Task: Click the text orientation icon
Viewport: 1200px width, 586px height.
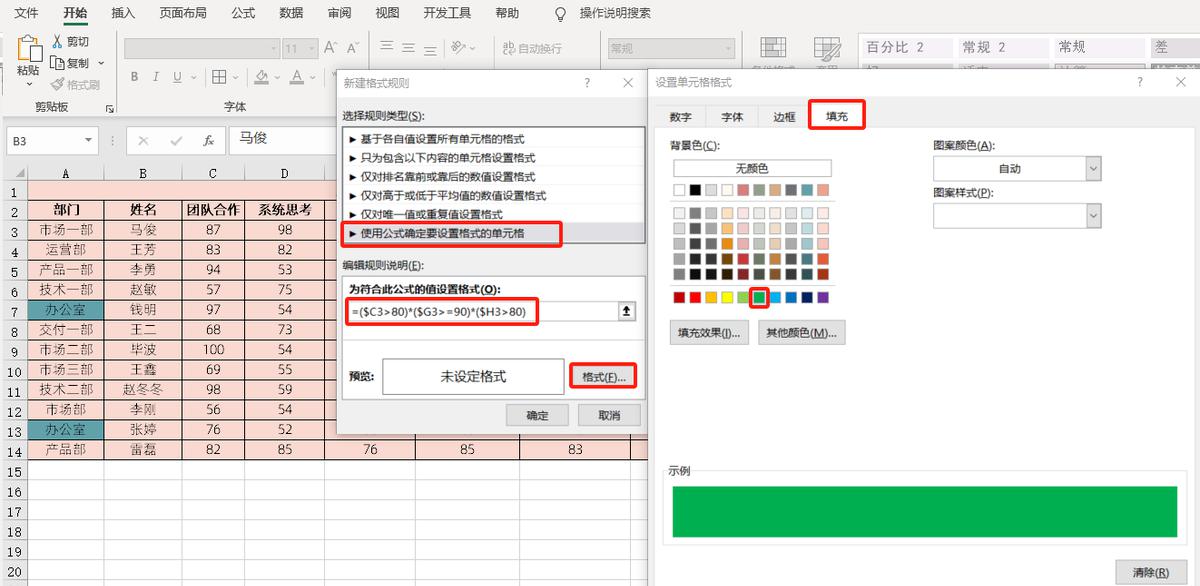Action: coord(460,48)
